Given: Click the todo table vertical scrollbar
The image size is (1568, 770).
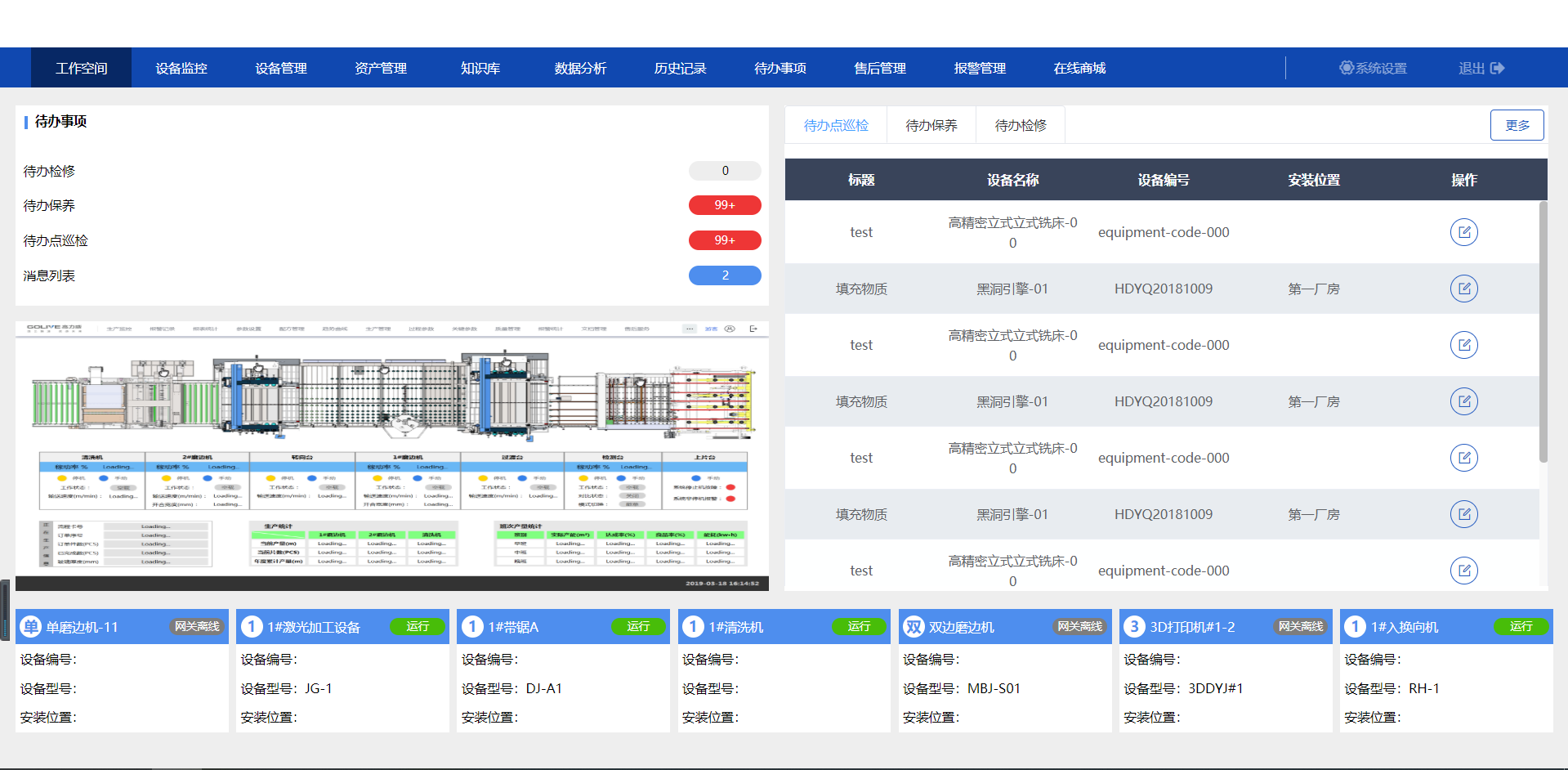Looking at the screenshot, I should pyautogui.click(x=1543, y=332).
